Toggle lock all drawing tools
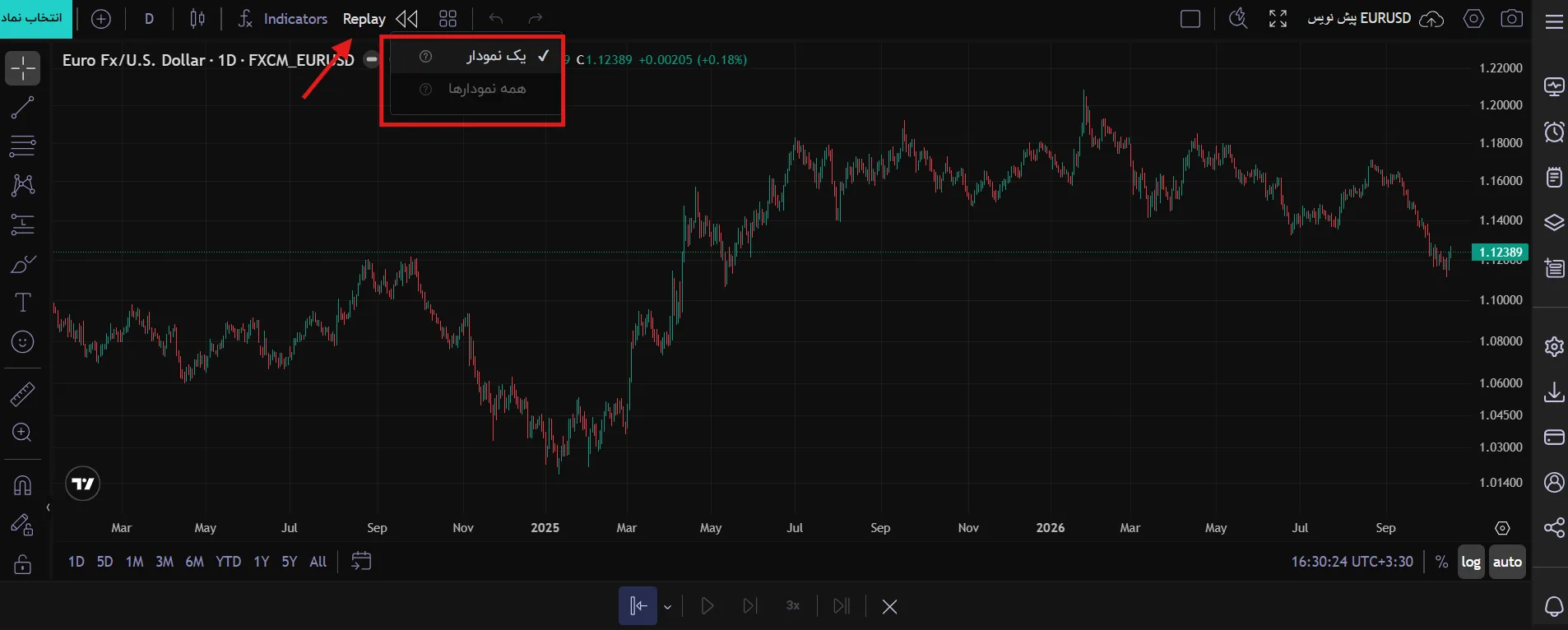This screenshot has width=1568, height=630. tap(23, 564)
